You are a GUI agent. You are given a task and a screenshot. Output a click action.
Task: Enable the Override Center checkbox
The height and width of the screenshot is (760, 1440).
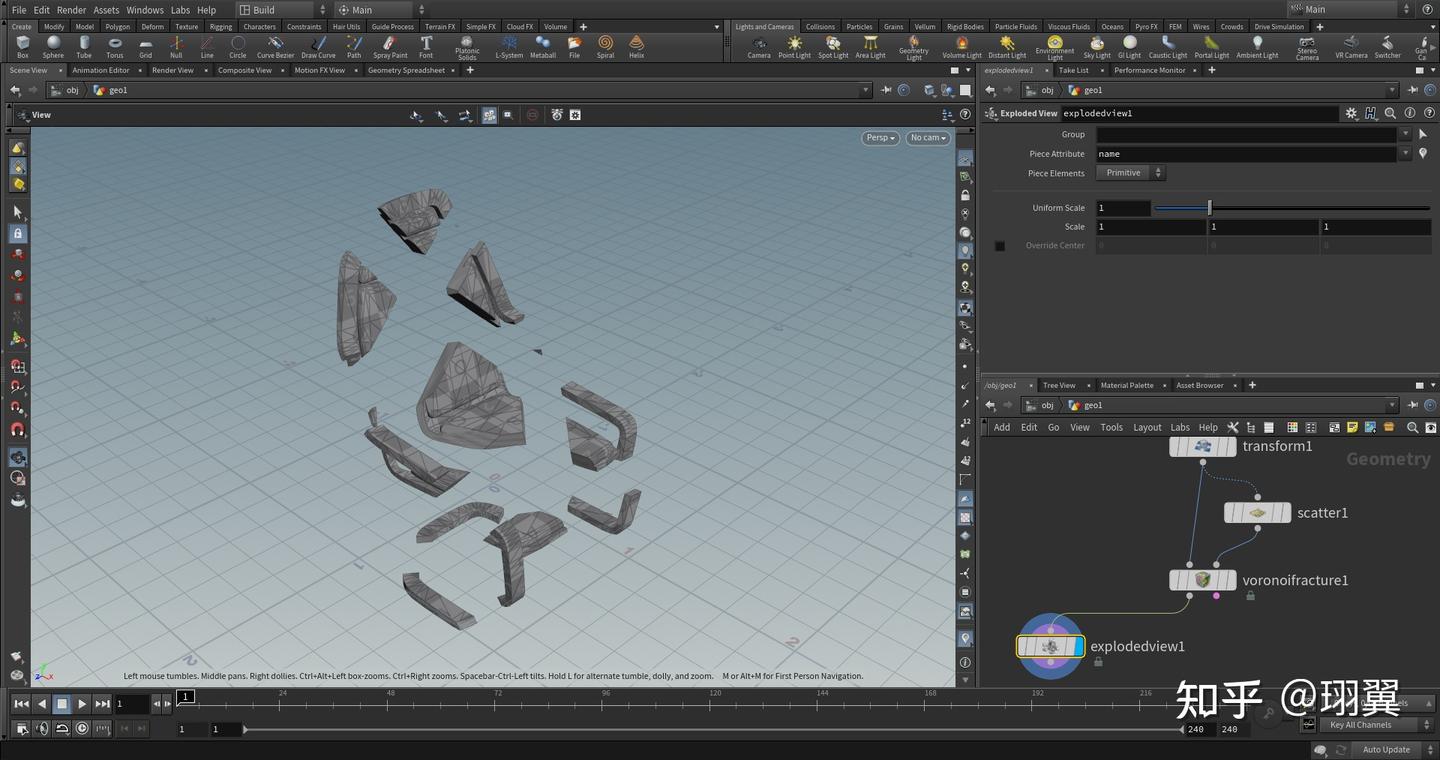(1000, 246)
